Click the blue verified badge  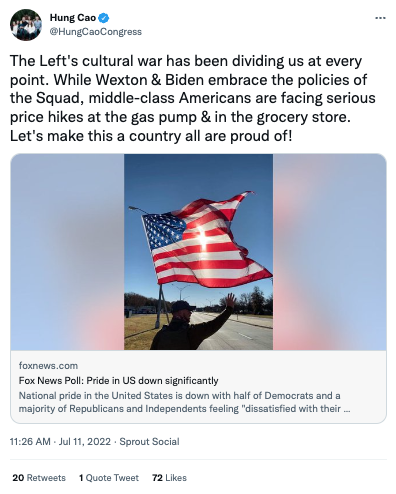[104, 18]
